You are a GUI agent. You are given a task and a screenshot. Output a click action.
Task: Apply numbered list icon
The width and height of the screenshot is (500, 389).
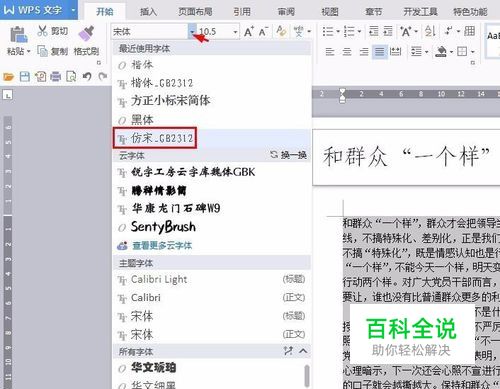349,32
